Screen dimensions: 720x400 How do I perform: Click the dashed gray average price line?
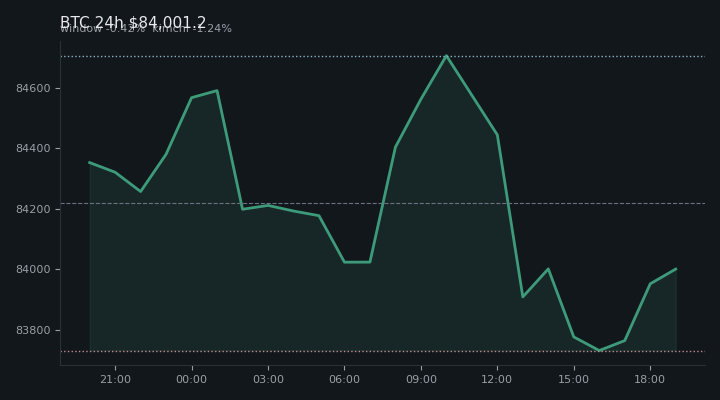coord(382,203)
